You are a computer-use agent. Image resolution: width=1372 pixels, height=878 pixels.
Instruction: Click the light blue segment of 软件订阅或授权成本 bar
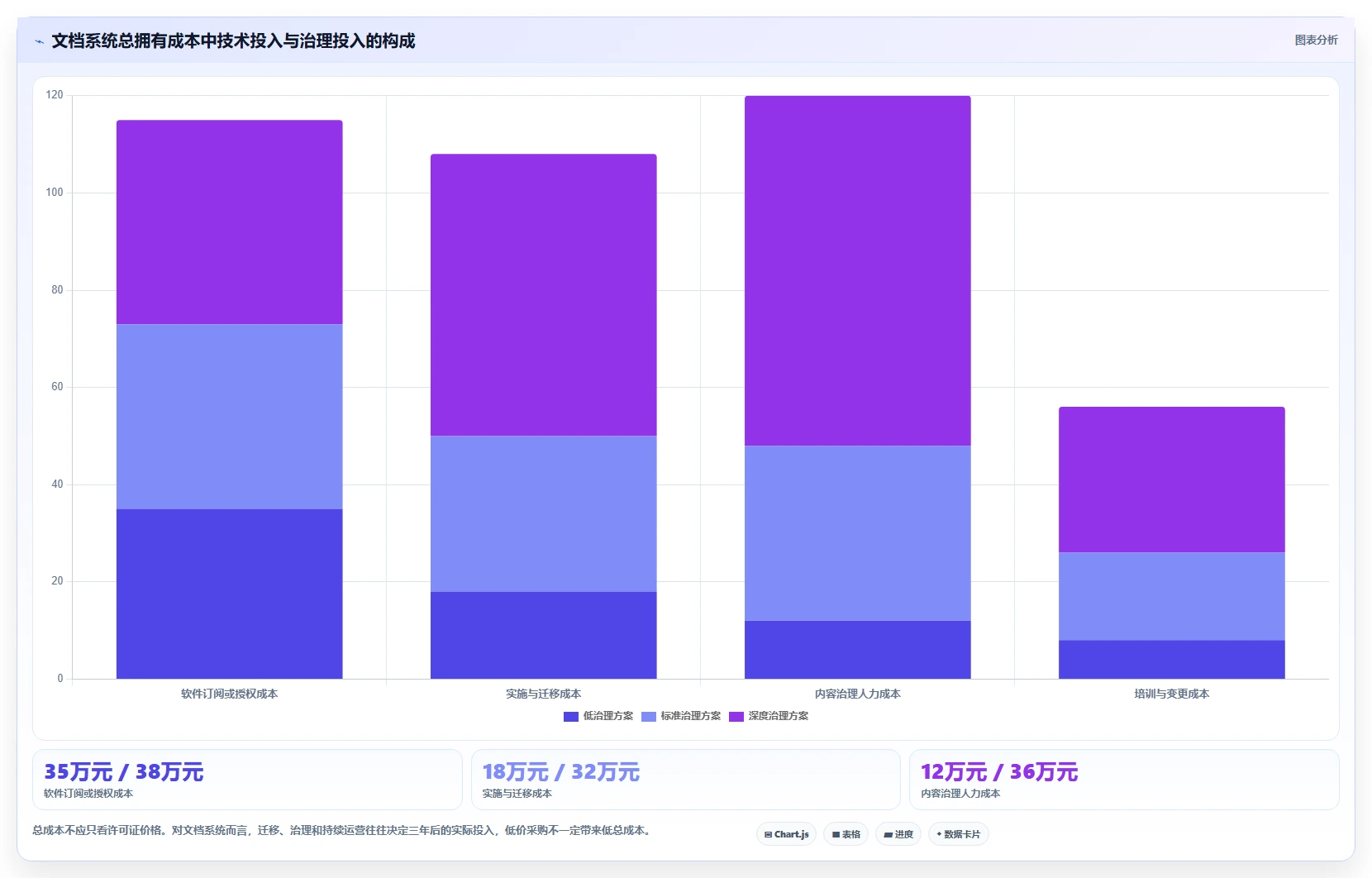click(x=229, y=417)
